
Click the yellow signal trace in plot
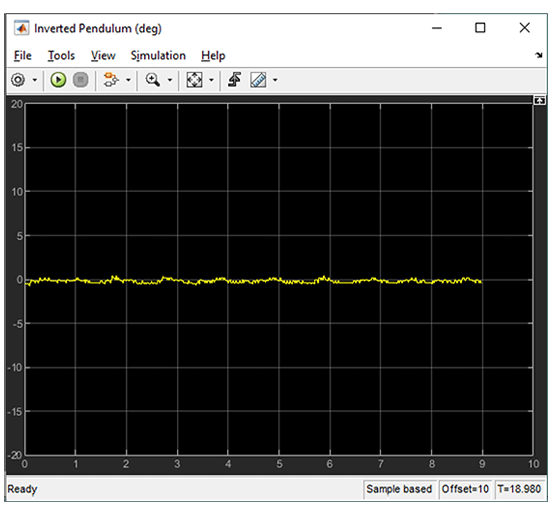[253, 281]
